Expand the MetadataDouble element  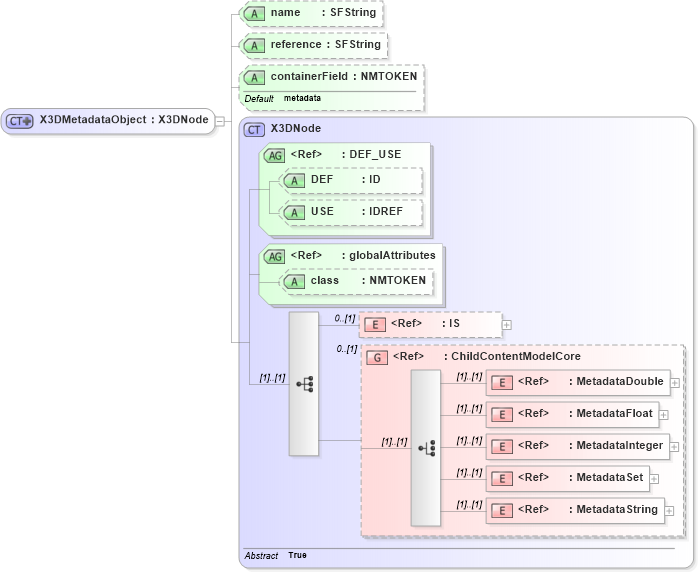tap(675, 383)
